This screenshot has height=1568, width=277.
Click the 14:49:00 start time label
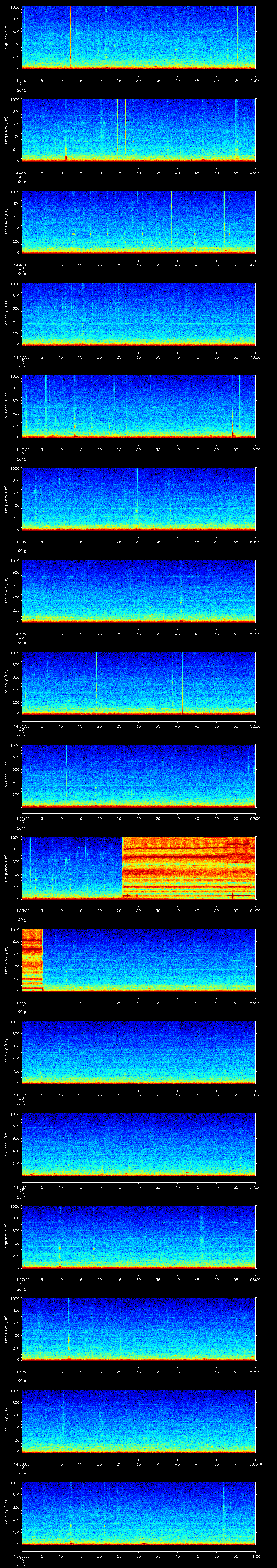click(21, 542)
